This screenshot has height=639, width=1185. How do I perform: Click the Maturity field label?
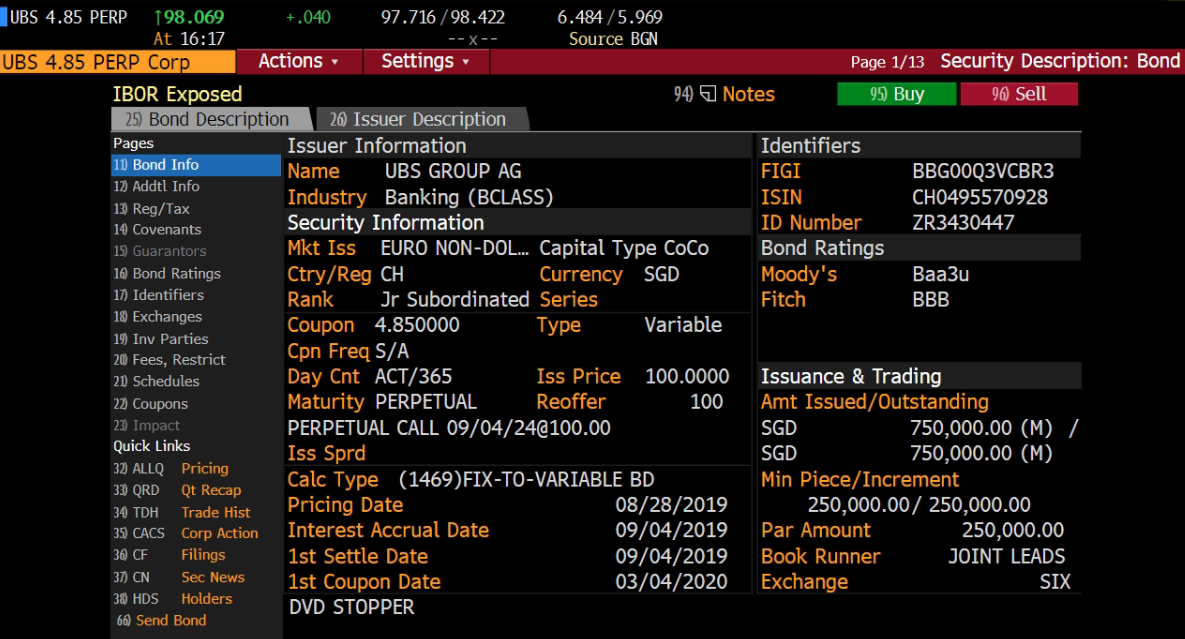point(326,403)
